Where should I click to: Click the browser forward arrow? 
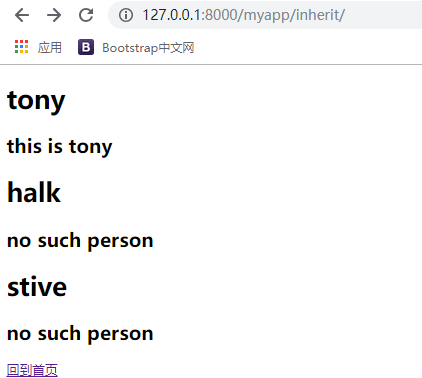pyautogui.click(x=54, y=15)
